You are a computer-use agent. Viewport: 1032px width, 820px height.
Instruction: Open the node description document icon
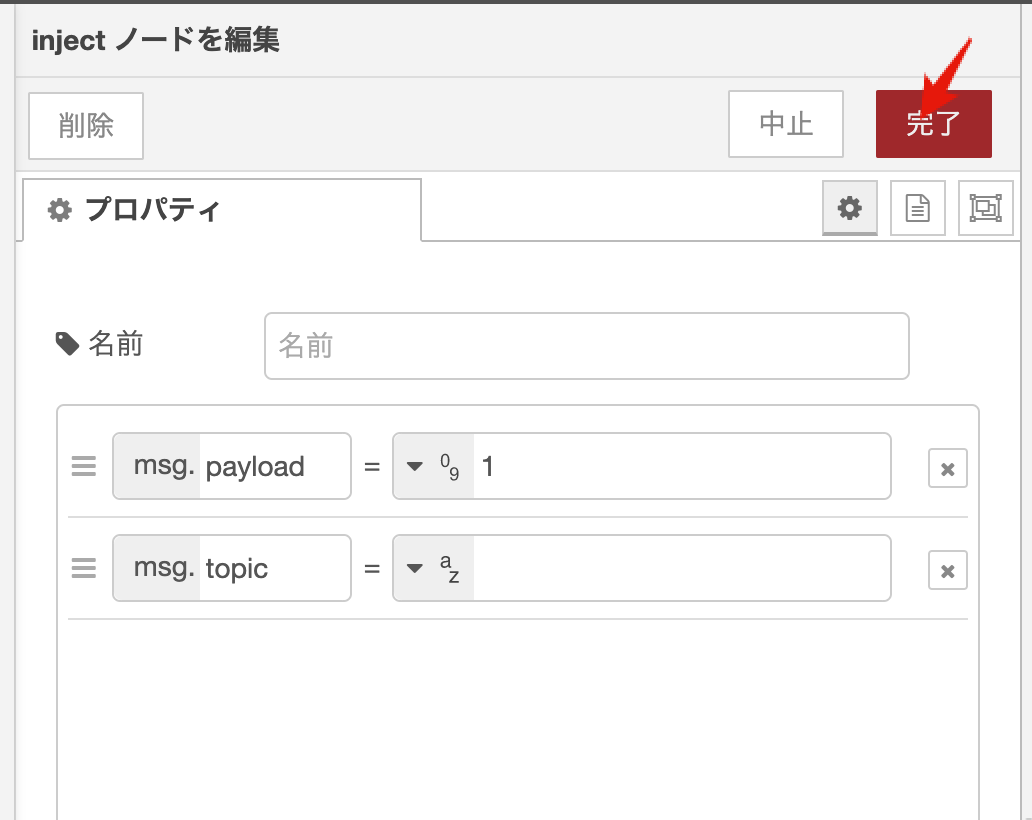917,208
